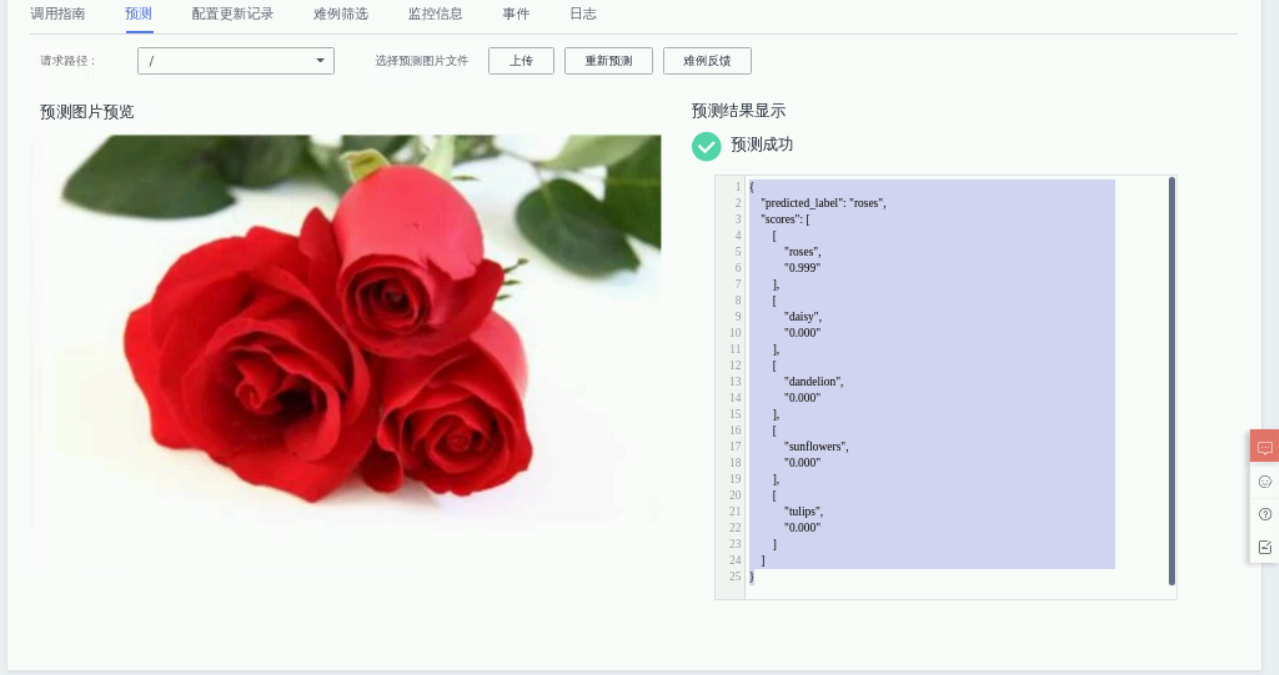Click the 预测结果显示 heading
Image resolution: width=1279 pixels, height=675 pixels.
click(x=739, y=111)
